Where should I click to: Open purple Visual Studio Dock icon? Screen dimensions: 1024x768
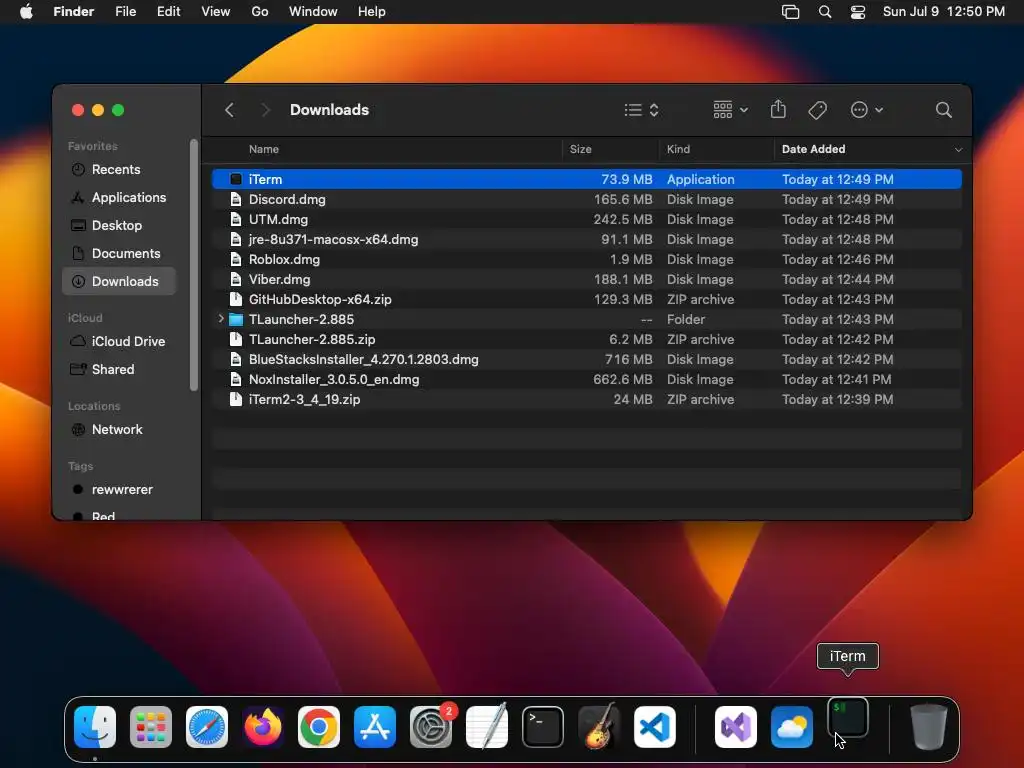736,727
